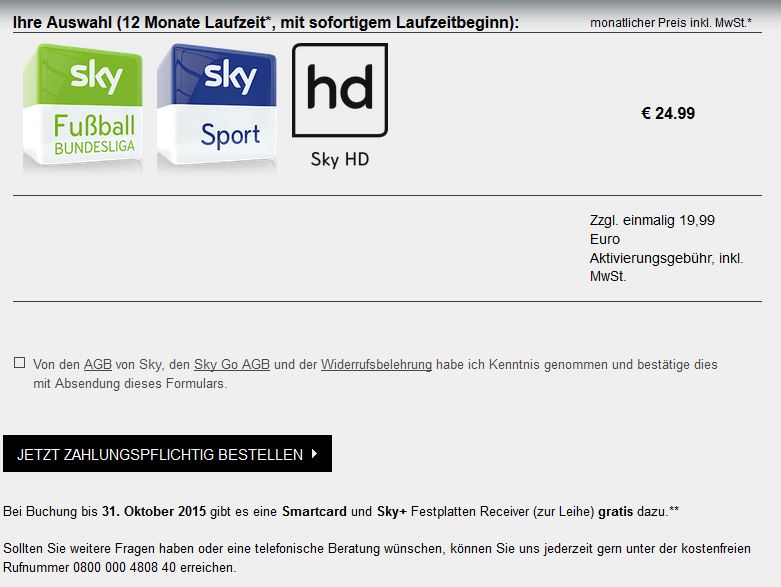Click the Sport label on the blue package
The image size is (781, 587).
[231, 135]
